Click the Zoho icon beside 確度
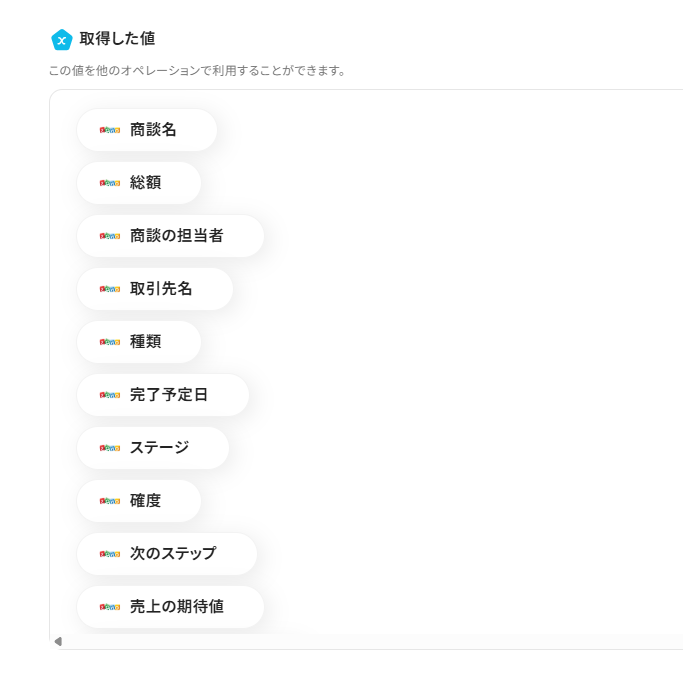Viewport: 683px width, 679px height. tap(110, 501)
